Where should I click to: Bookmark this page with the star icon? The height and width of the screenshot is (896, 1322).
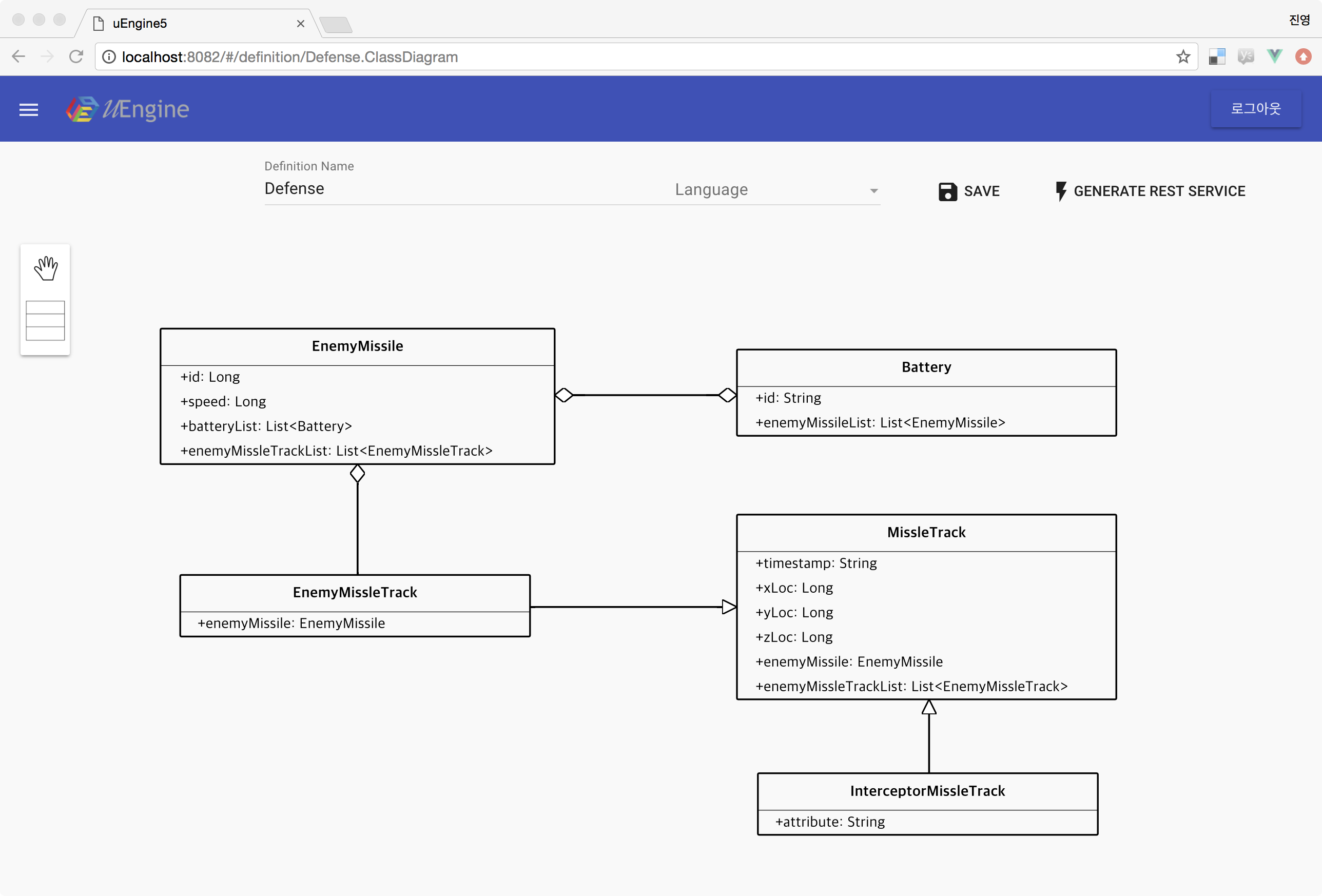click(x=1182, y=56)
